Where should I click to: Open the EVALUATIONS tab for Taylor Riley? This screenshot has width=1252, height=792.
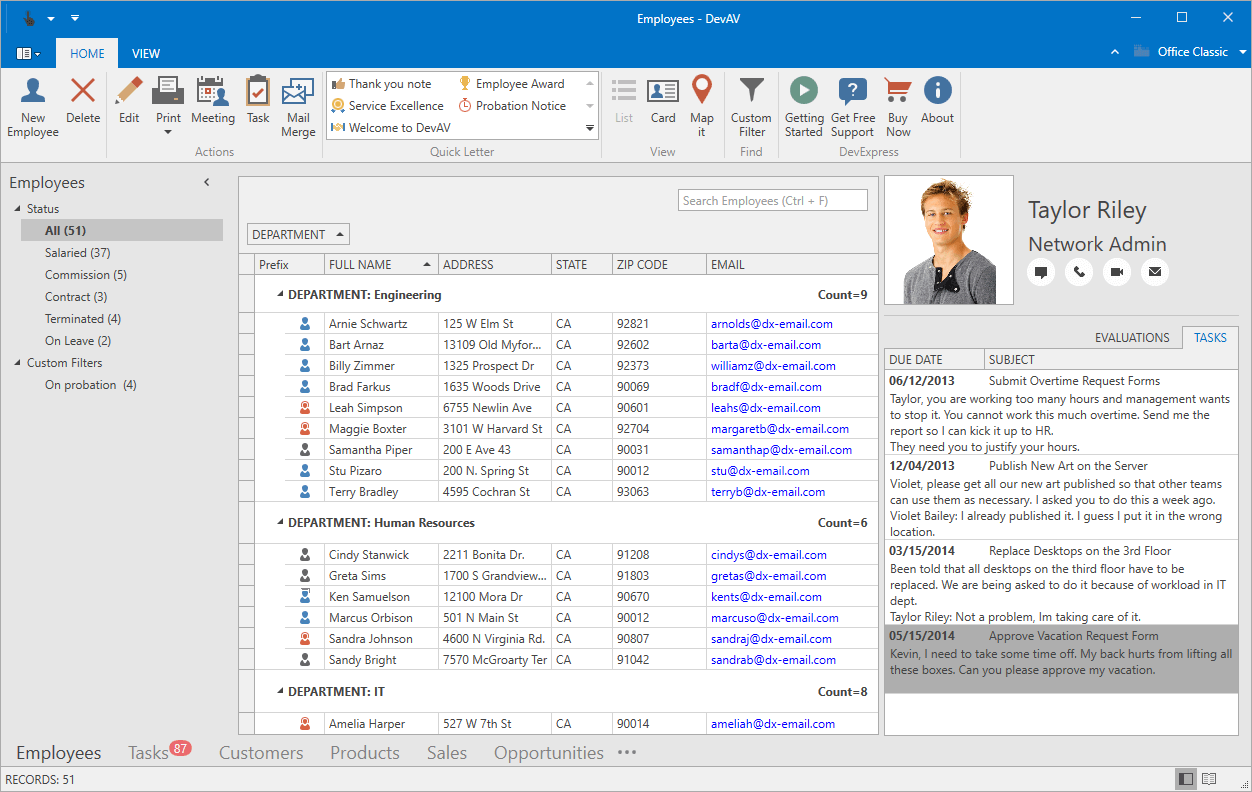pyautogui.click(x=1132, y=337)
